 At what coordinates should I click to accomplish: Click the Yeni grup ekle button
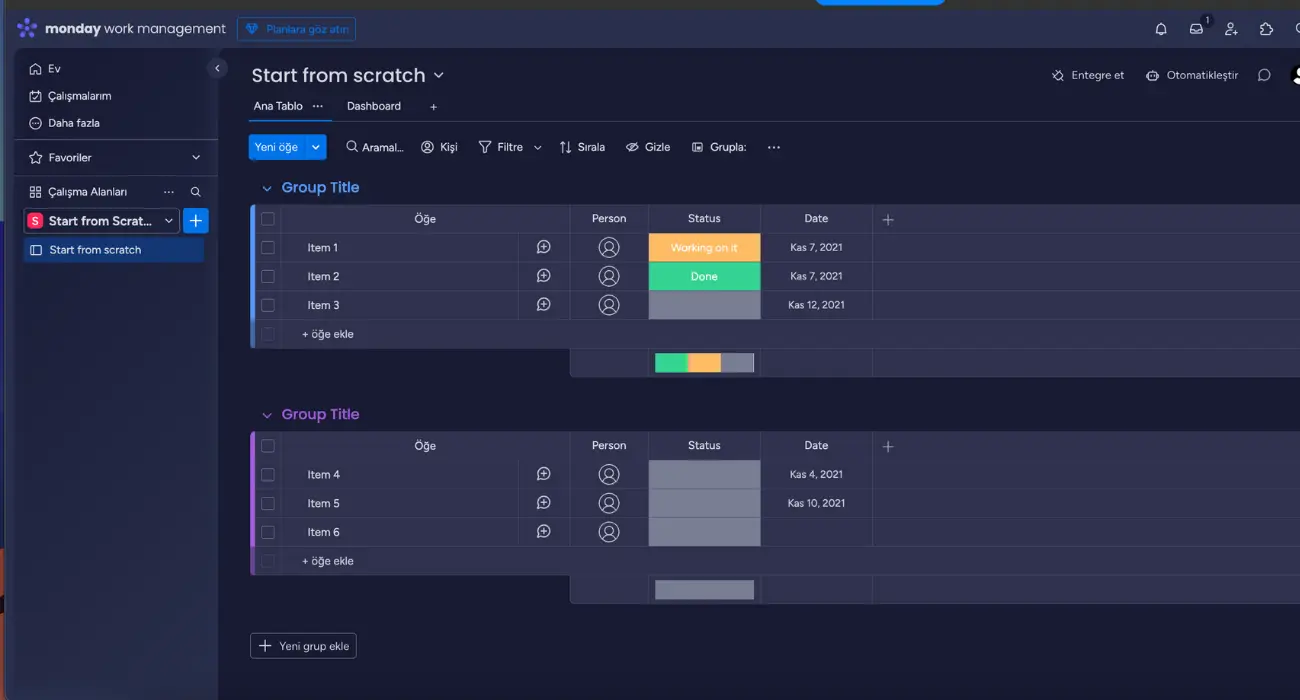(x=303, y=646)
